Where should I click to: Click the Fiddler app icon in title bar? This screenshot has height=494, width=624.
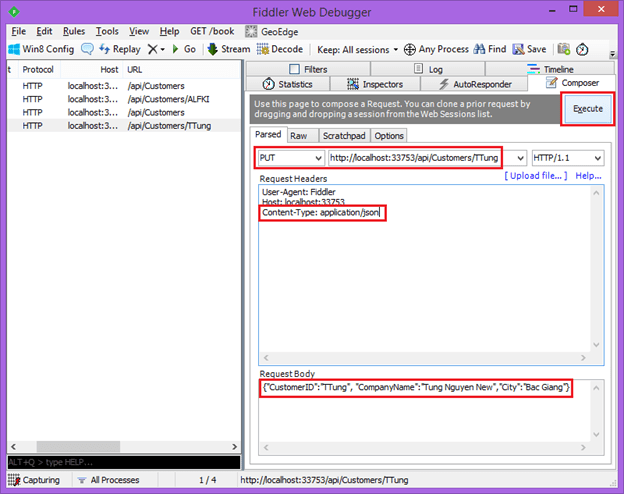14,12
